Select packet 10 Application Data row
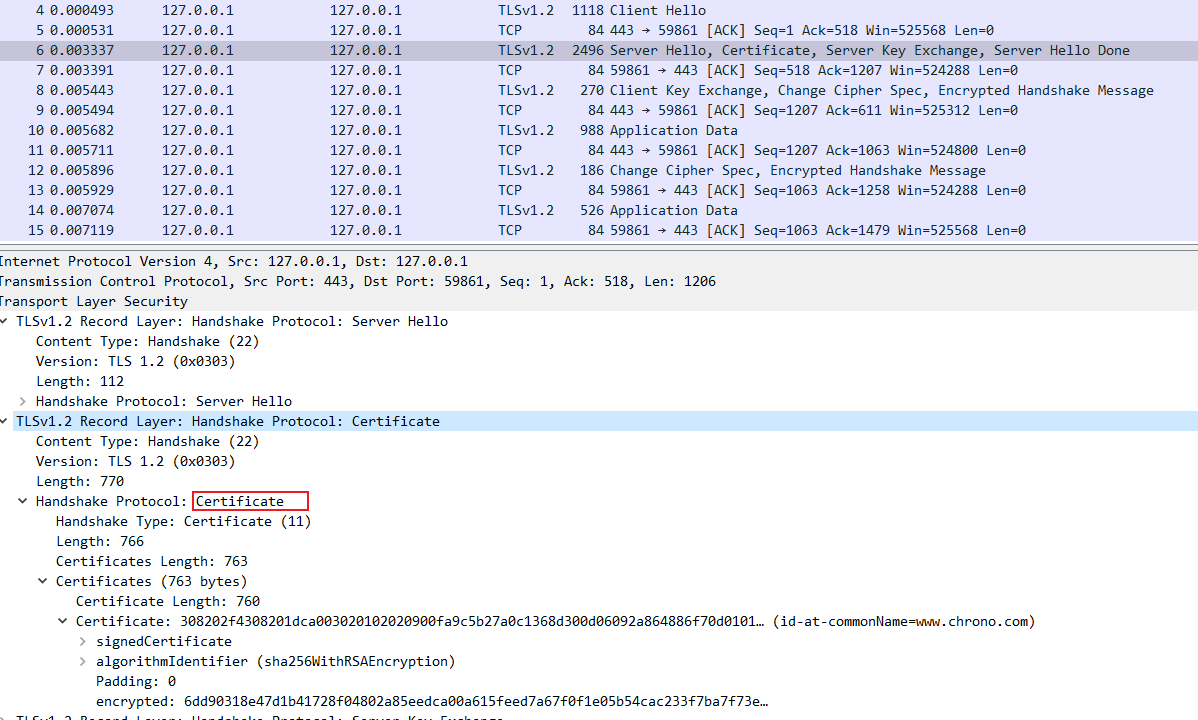The width and height of the screenshot is (1198, 720). click(600, 130)
